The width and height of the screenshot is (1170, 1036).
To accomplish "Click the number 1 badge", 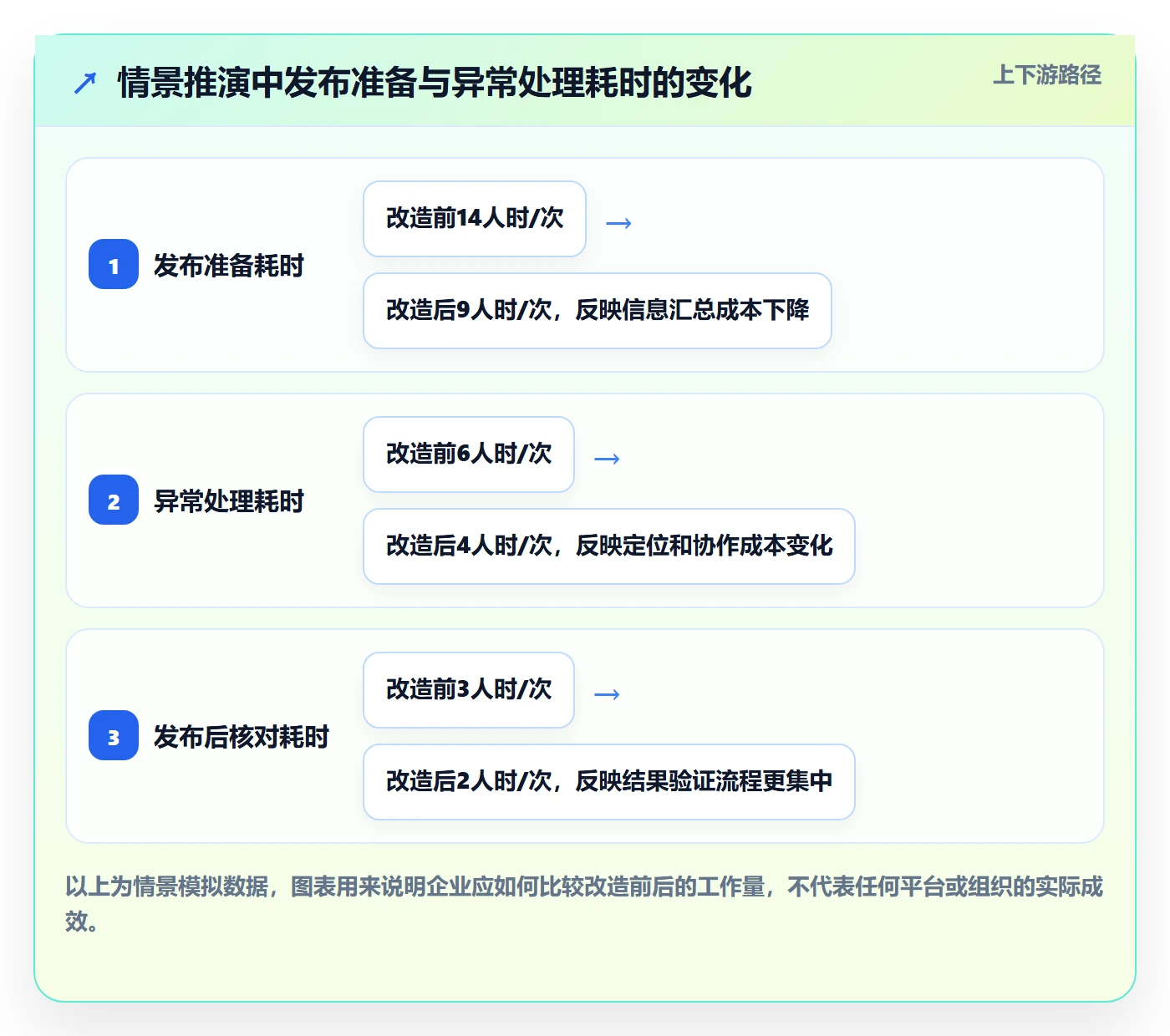I will pyautogui.click(x=114, y=264).
